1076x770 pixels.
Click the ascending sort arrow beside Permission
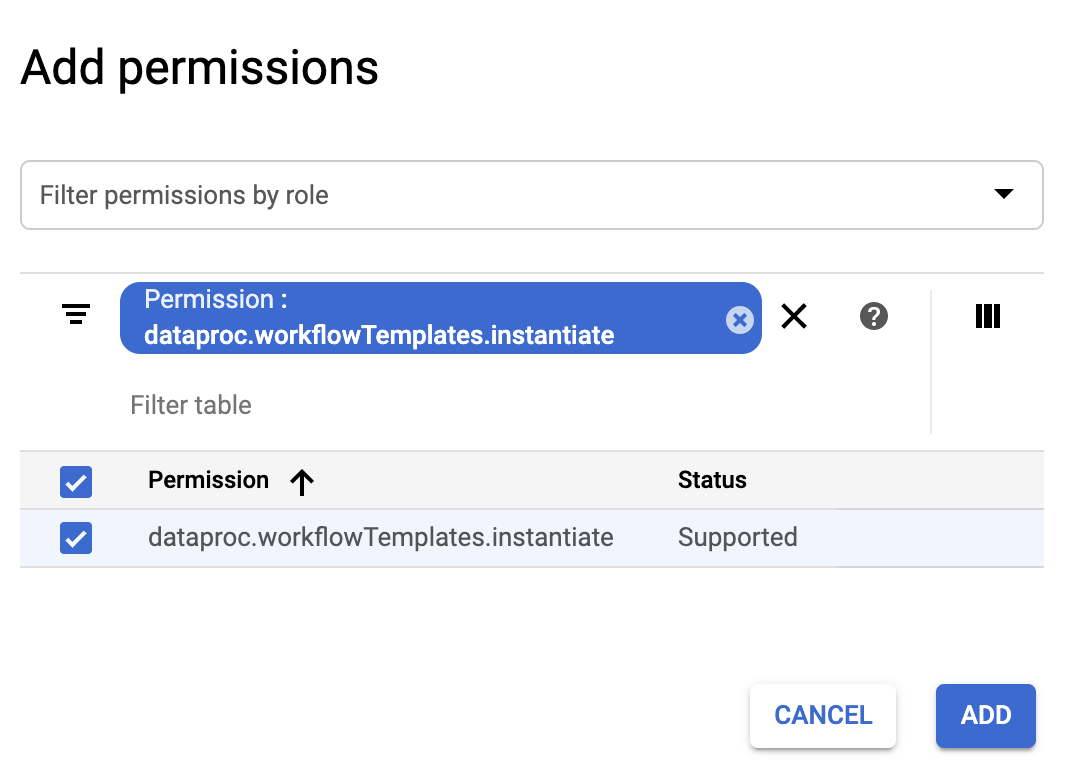[x=302, y=482]
